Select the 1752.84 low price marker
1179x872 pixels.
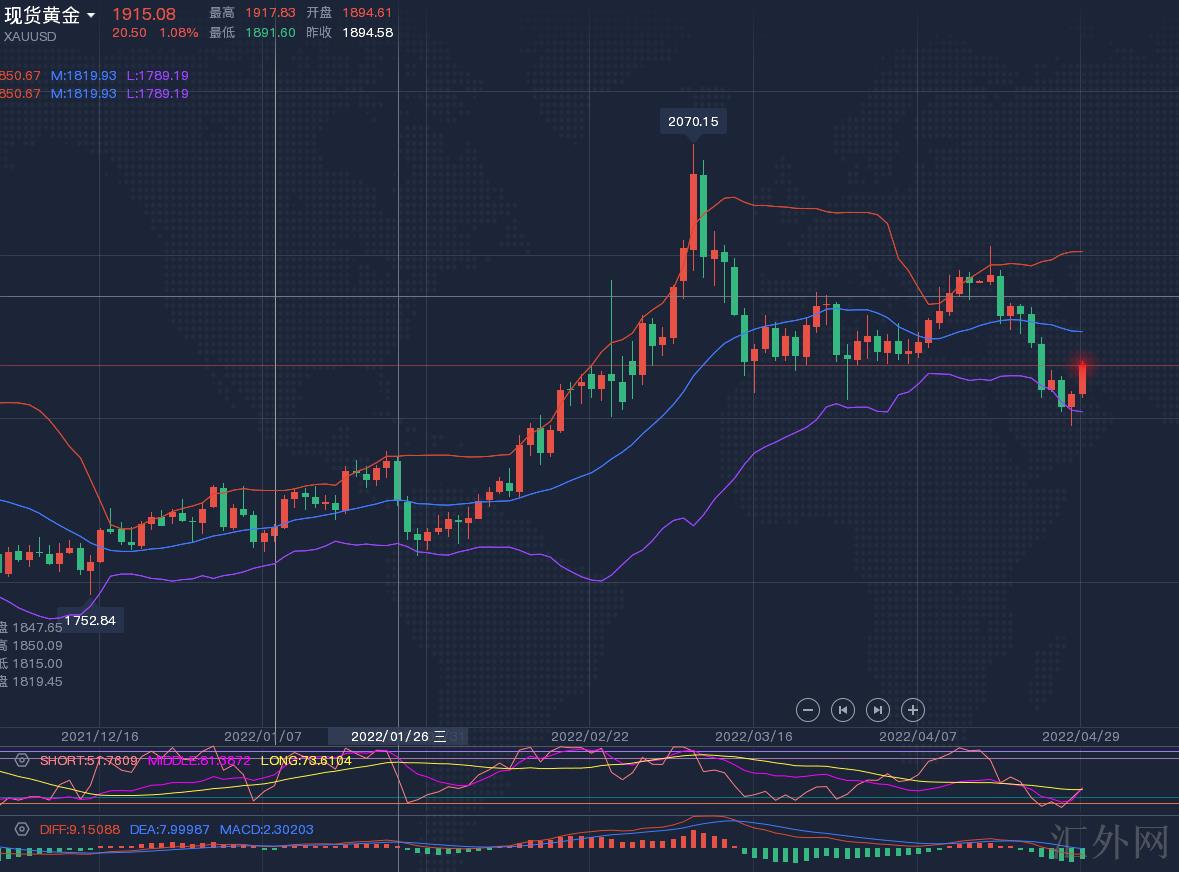pyautogui.click(x=90, y=620)
